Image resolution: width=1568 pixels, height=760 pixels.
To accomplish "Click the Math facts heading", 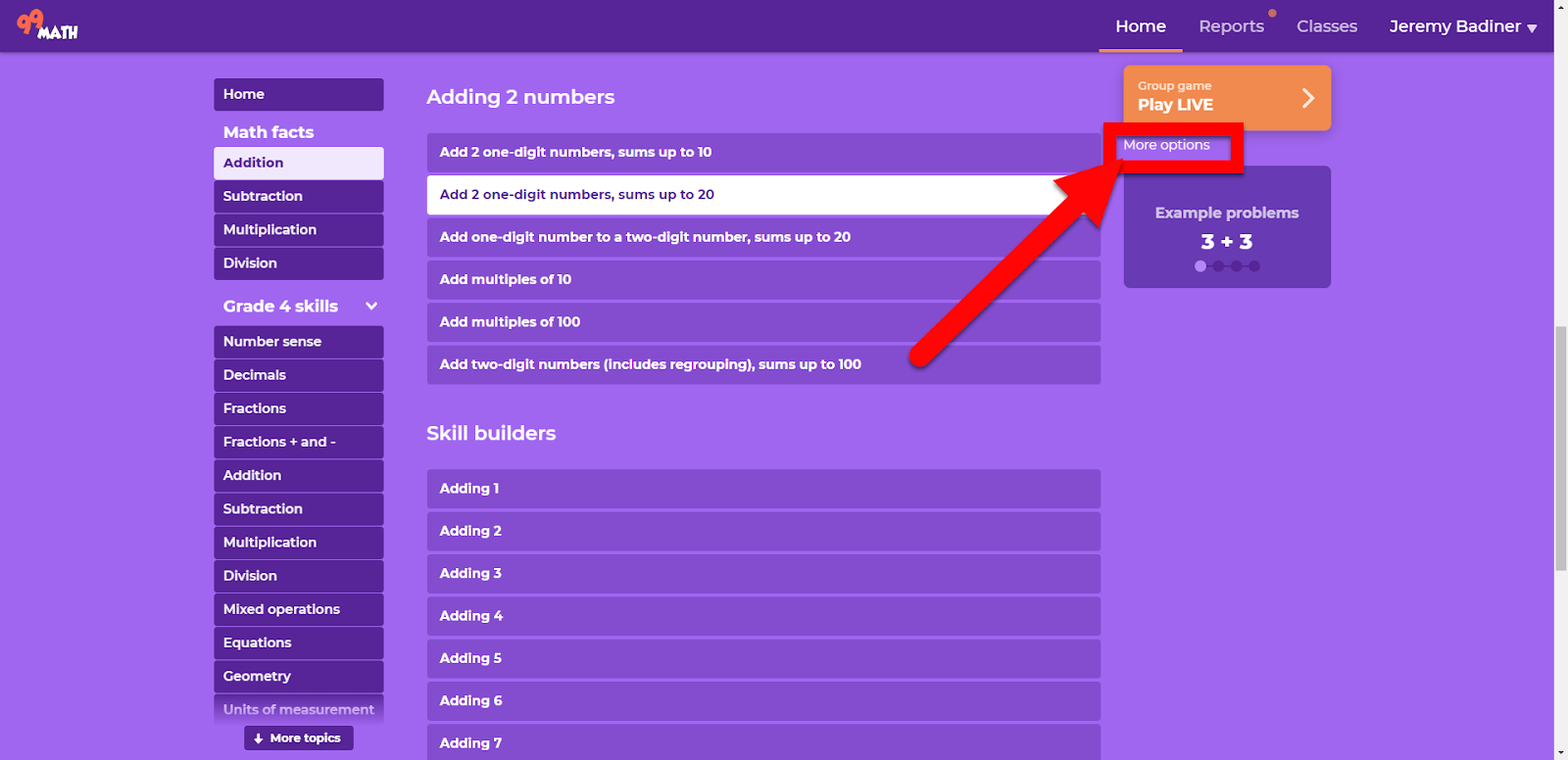I will (x=269, y=132).
